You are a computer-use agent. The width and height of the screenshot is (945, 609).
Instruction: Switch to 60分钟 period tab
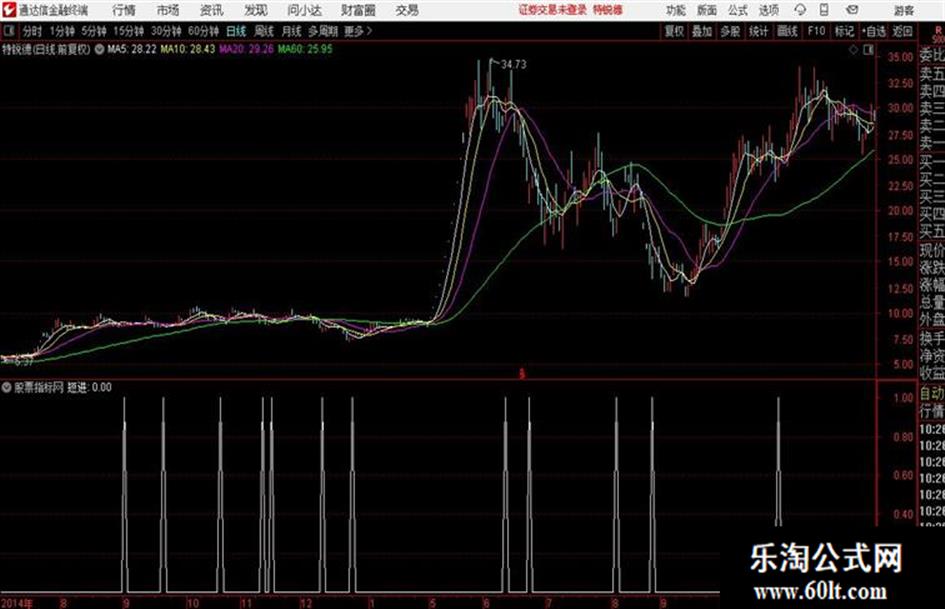coord(203,31)
